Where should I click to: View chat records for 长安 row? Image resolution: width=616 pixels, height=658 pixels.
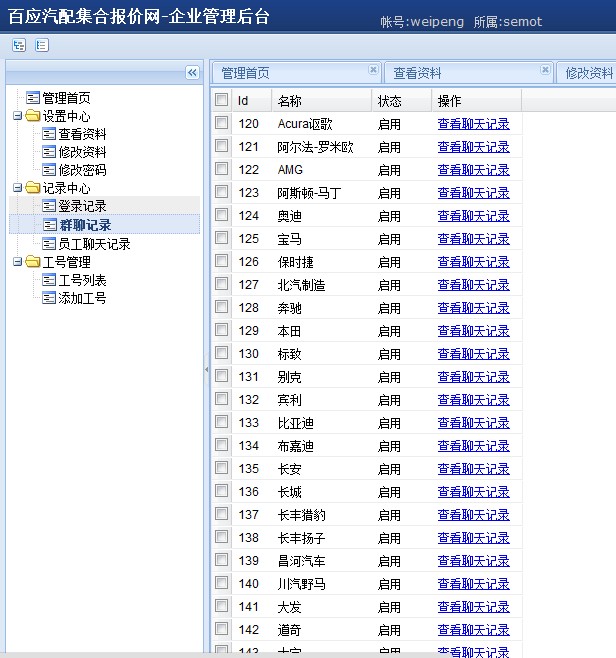[x=473, y=469]
